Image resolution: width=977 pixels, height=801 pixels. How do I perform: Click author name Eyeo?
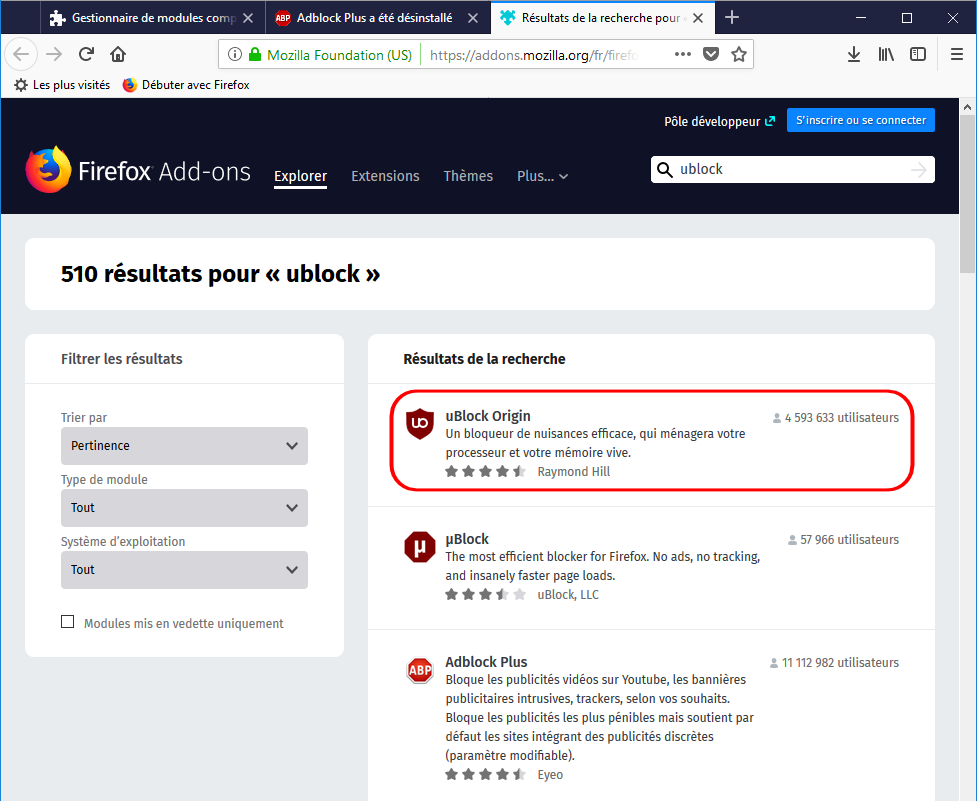point(550,775)
